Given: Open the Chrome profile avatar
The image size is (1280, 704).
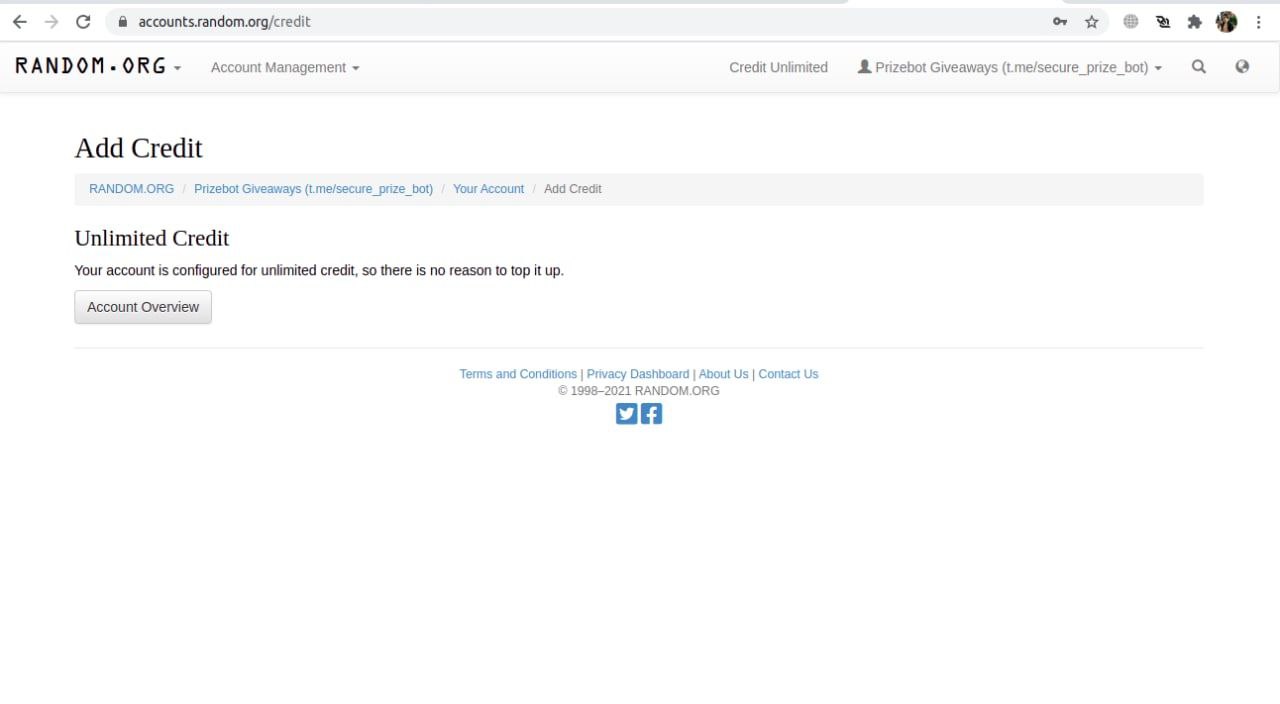Looking at the screenshot, I should (x=1227, y=21).
